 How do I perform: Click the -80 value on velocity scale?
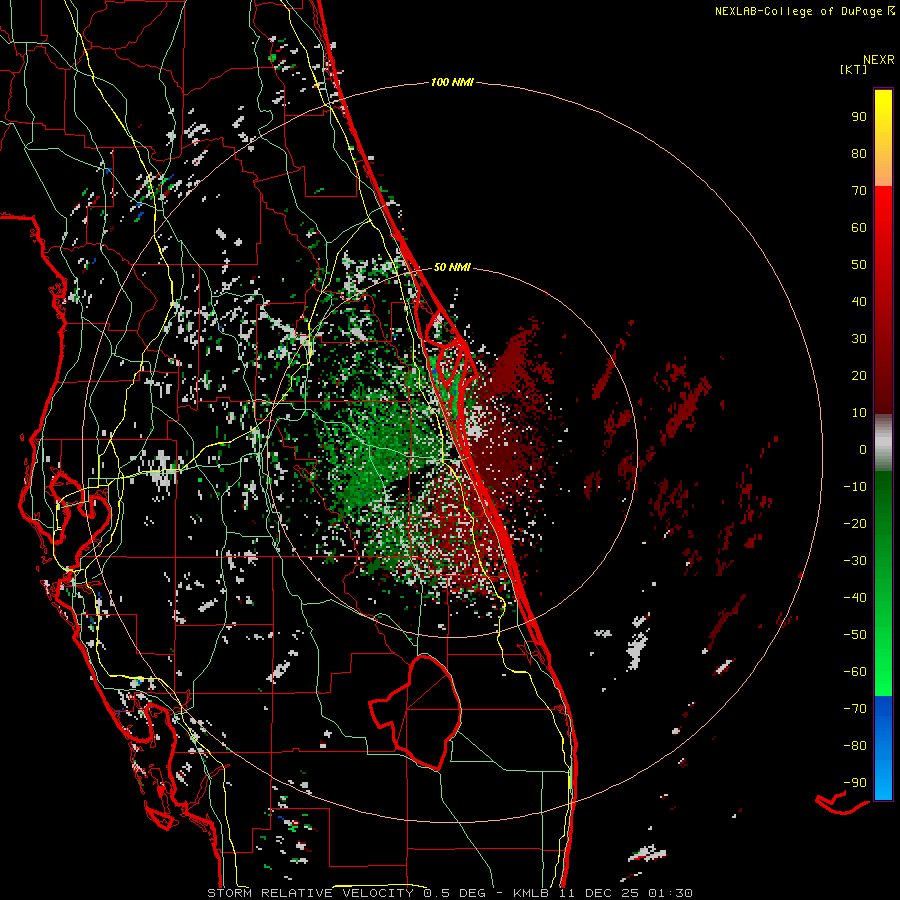click(x=855, y=746)
